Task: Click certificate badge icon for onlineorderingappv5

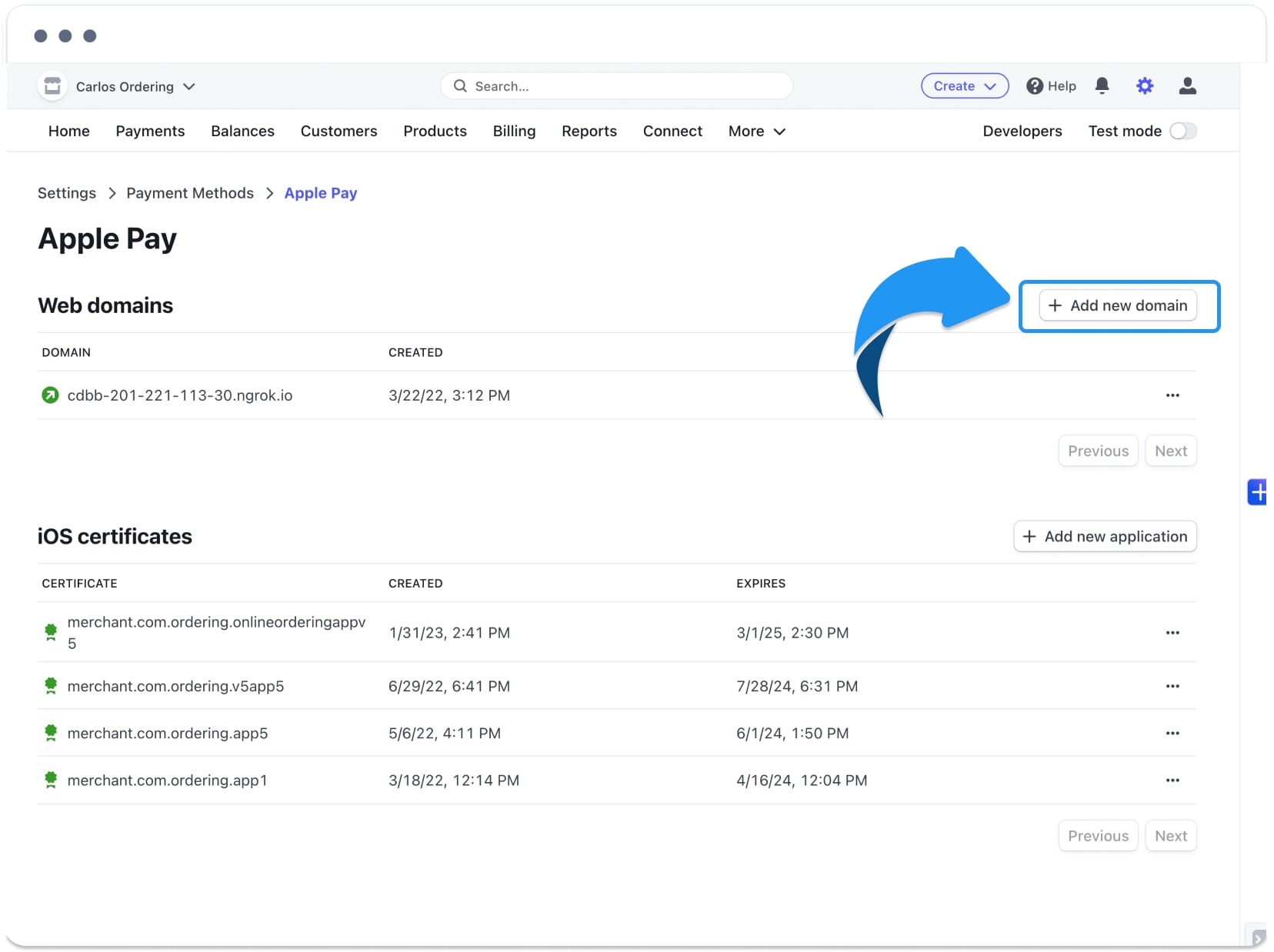Action: [x=51, y=633]
